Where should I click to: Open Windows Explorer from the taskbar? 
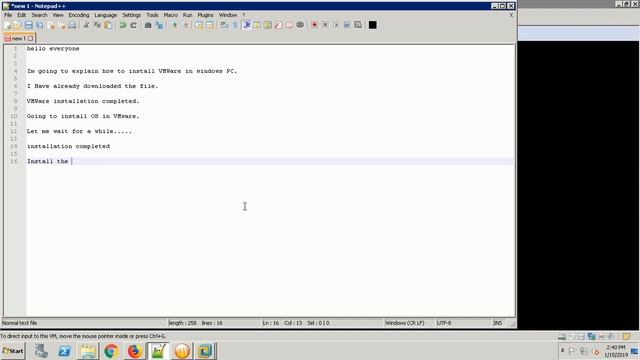(88, 351)
